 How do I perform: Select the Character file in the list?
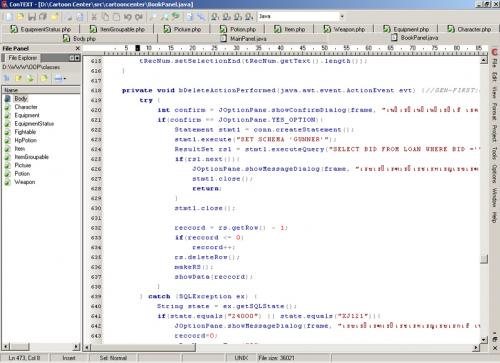26,107
